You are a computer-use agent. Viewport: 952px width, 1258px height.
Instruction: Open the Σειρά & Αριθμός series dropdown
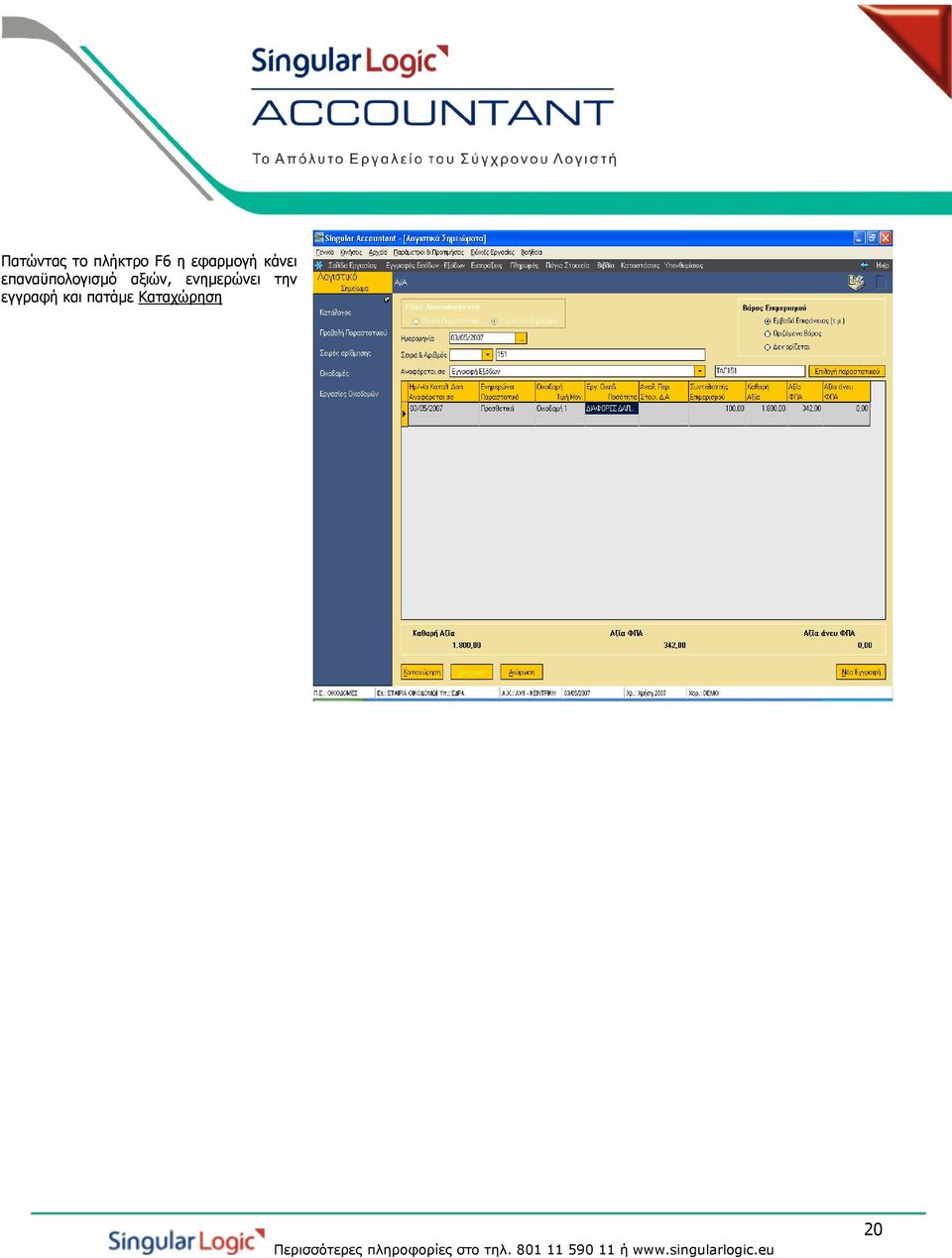coord(487,354)
